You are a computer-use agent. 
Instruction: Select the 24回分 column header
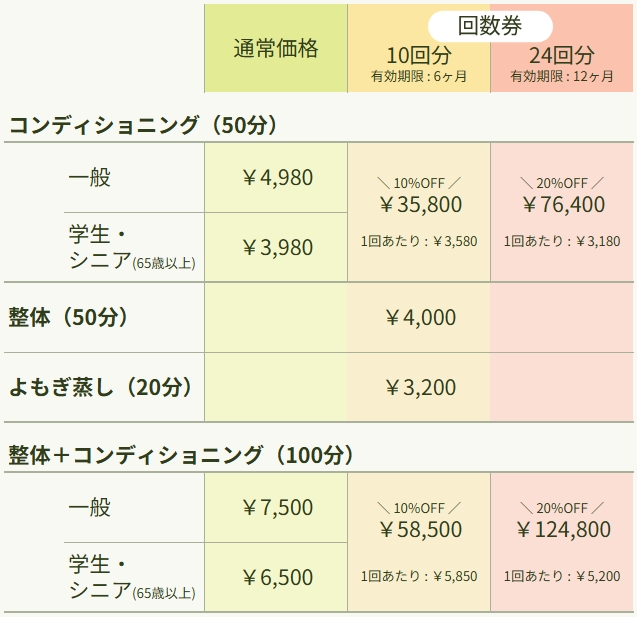(562, 55)
